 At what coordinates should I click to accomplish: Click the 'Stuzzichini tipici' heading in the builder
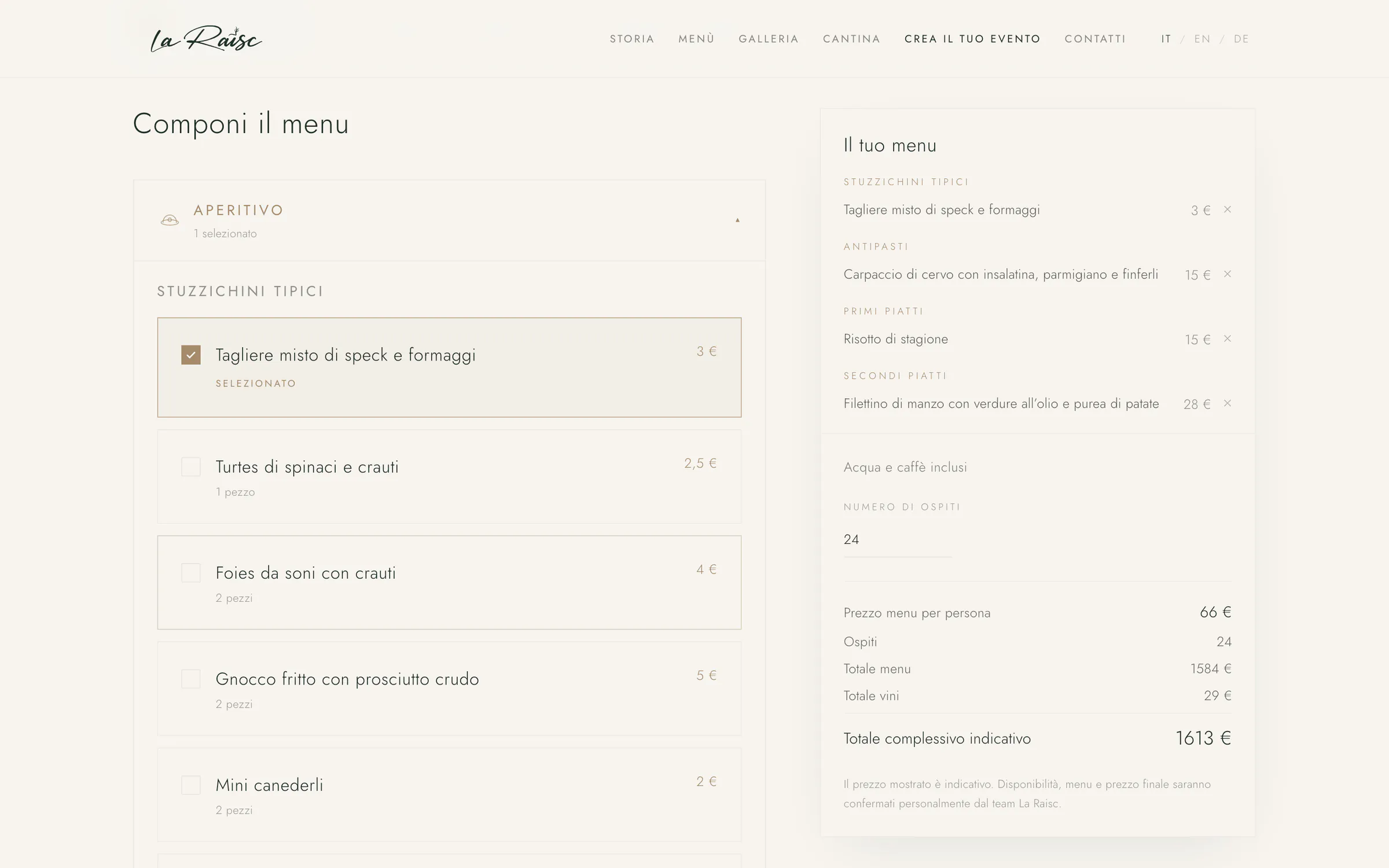(240, 291)
